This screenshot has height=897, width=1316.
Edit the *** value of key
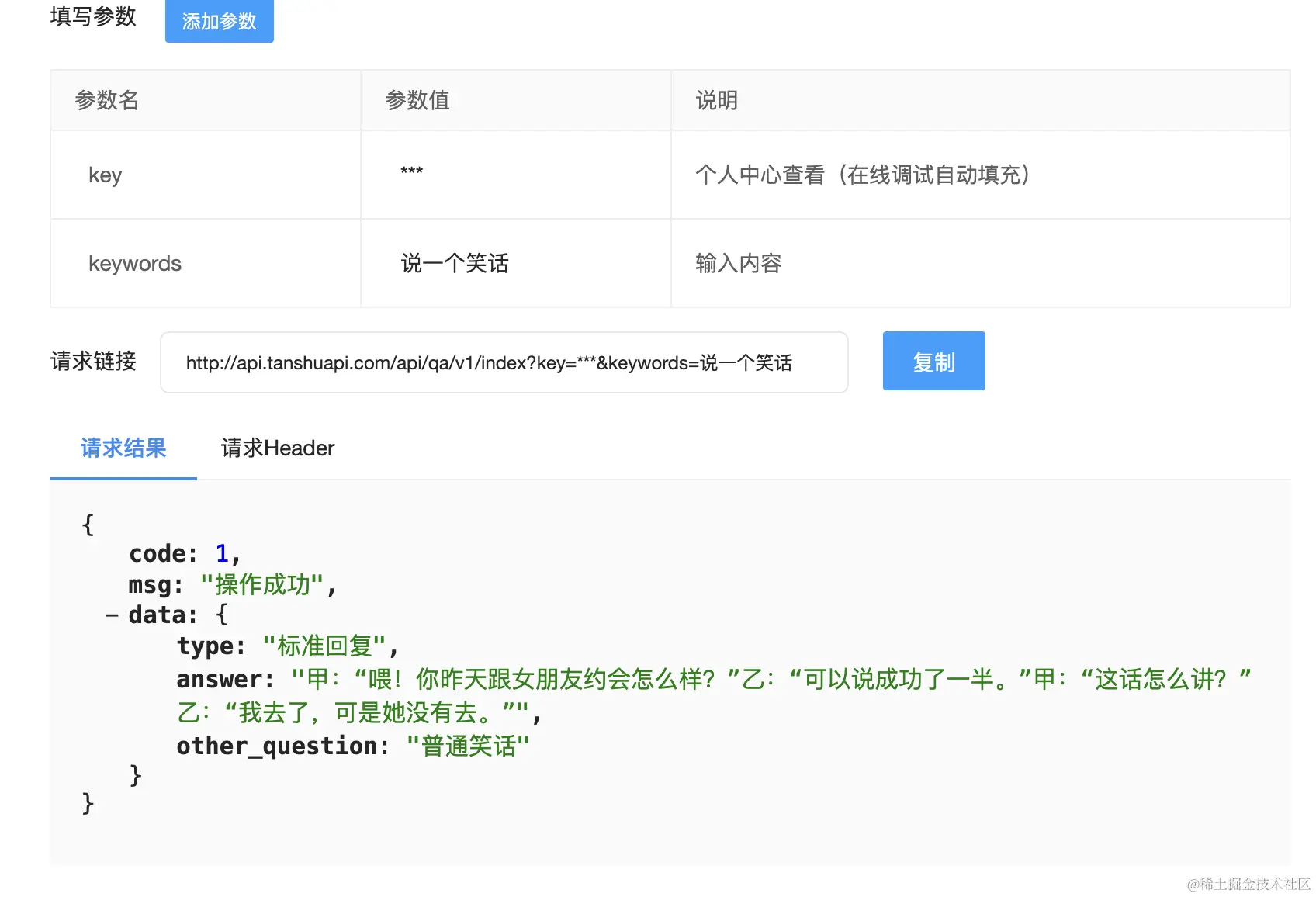412,172
